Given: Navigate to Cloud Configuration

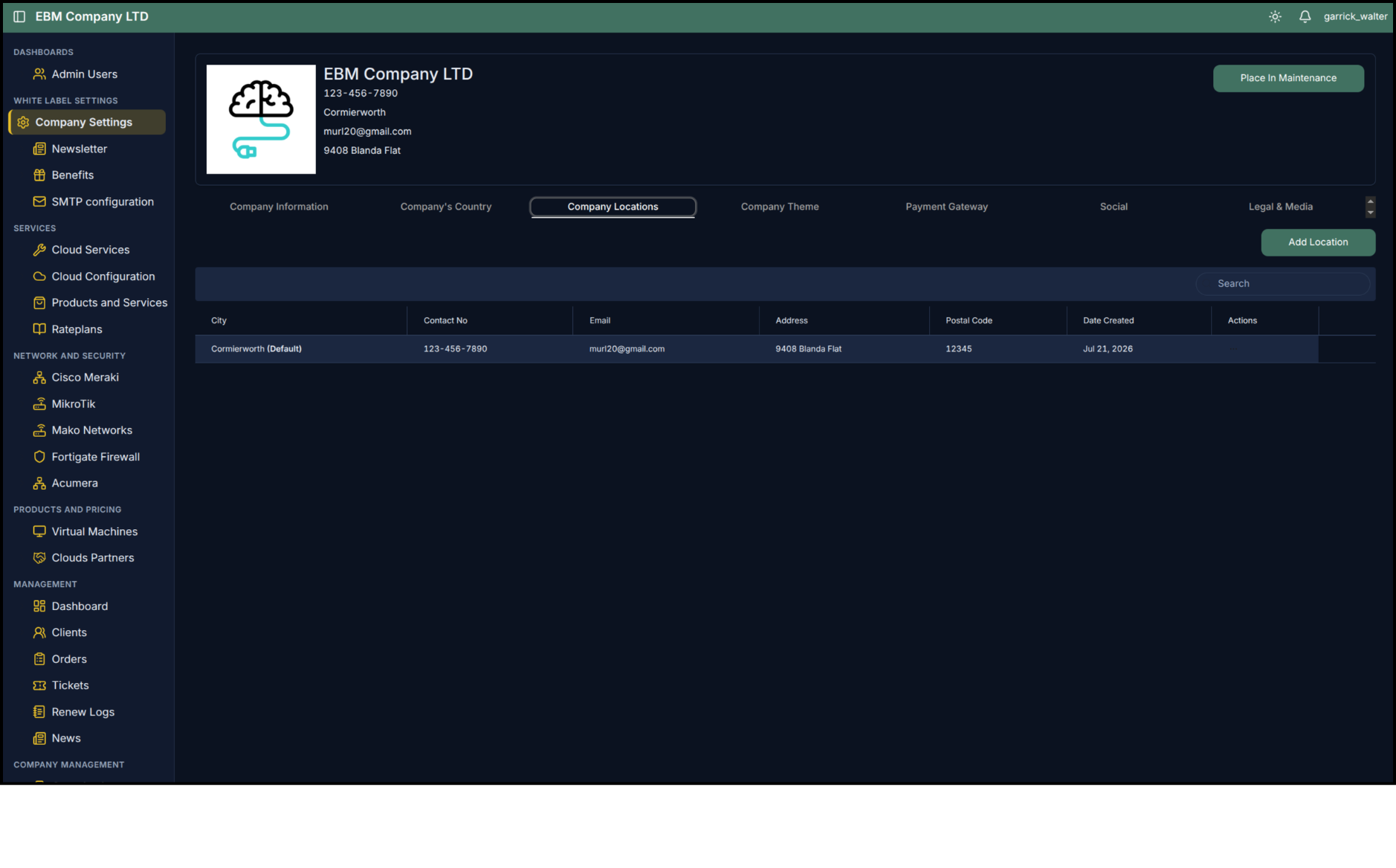Looking at the screenshot, I should coord(103,276).
